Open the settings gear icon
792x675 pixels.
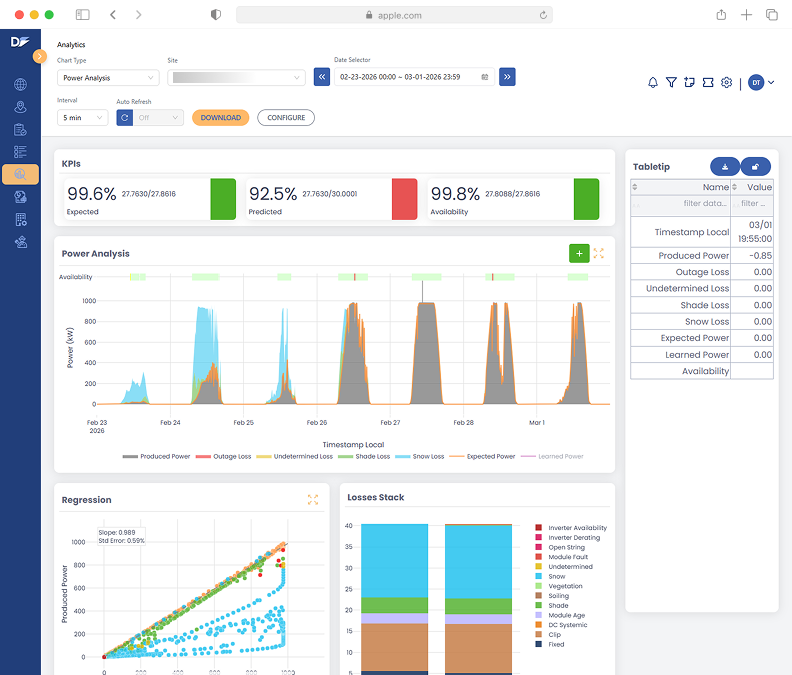pos(727,82)
